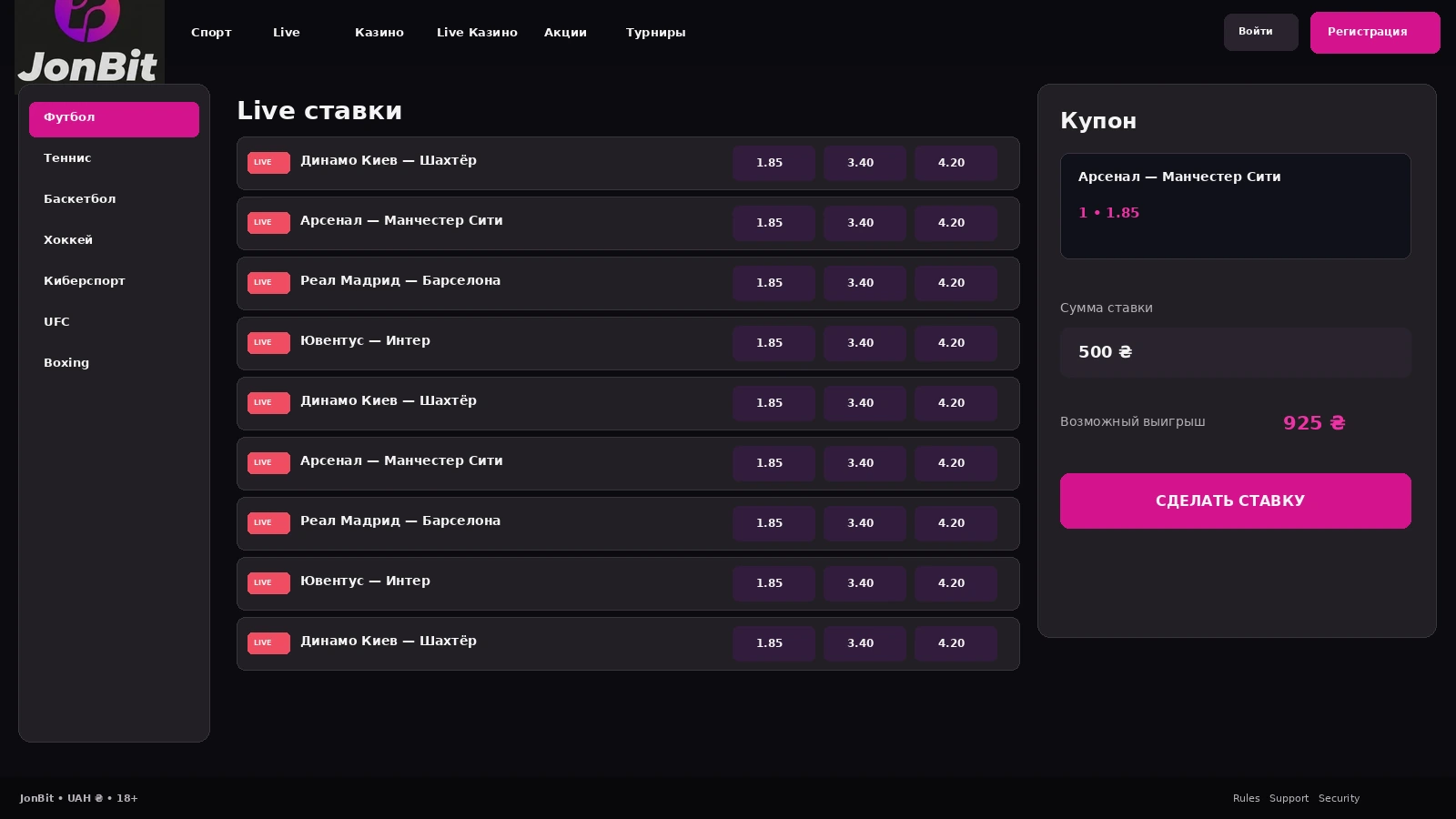
Task: Open Rules link in footer
Action: (1246, 798)
